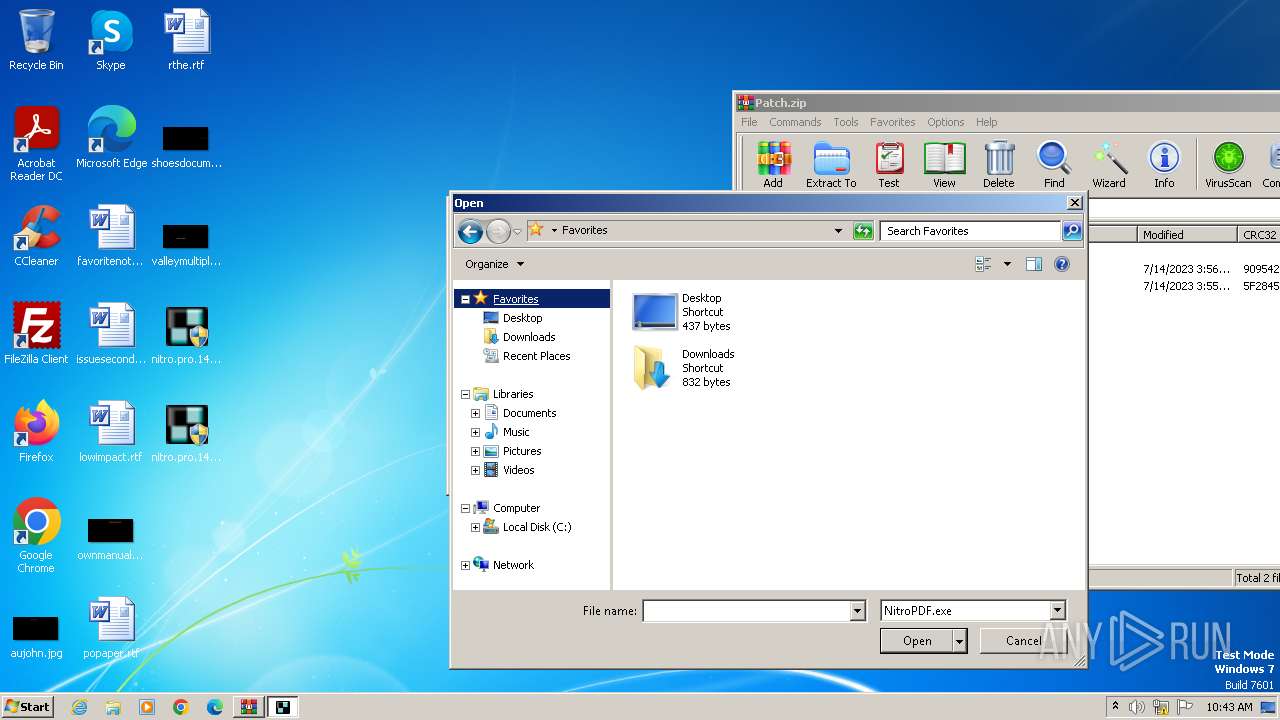1280x720 pixels.
Task: Click the Info icon in WinRAR toolbar
Action: (x=1164, y=164)
